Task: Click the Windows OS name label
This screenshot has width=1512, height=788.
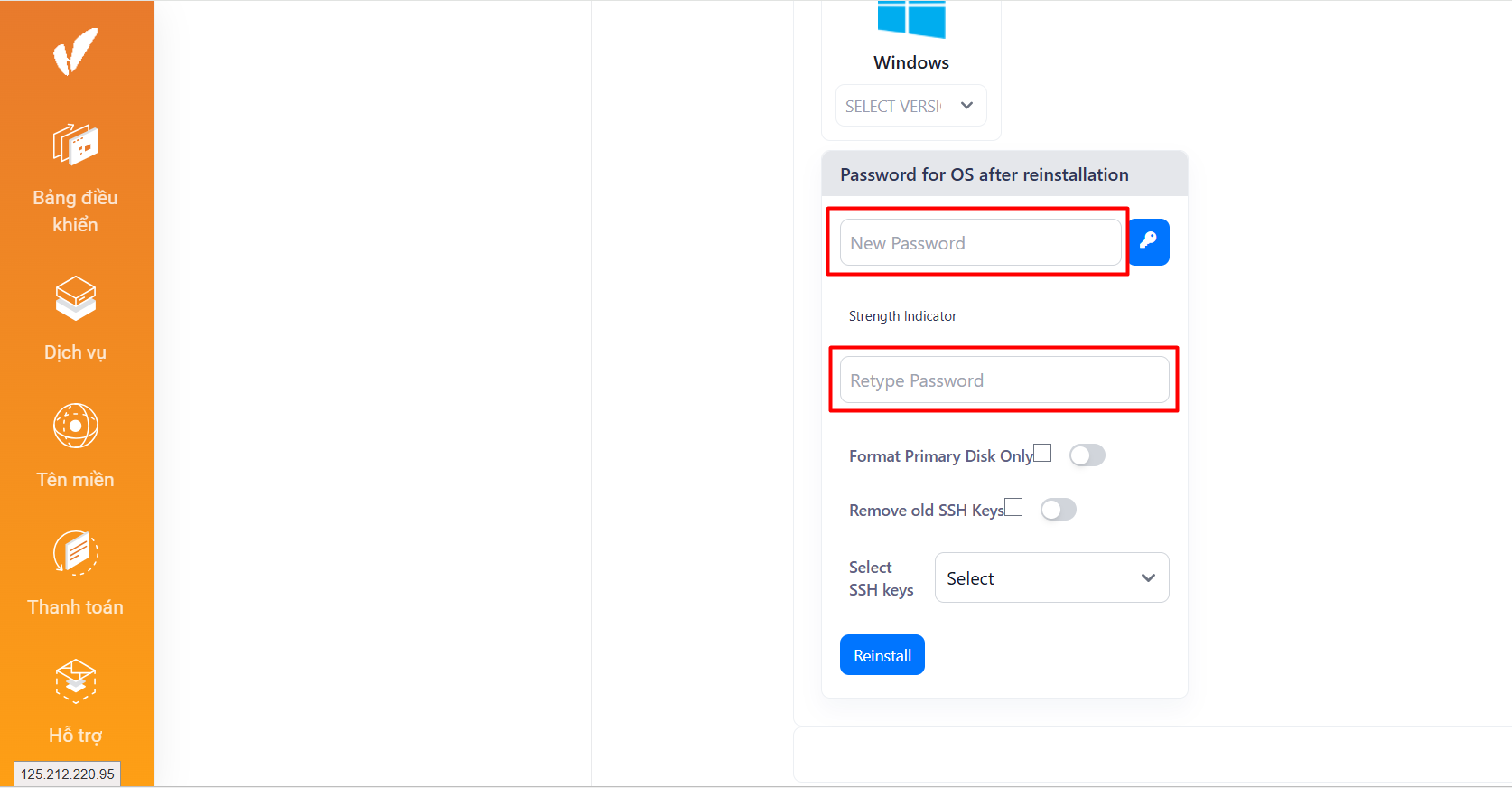Action: pyautogui.click(x=911, y=62)
